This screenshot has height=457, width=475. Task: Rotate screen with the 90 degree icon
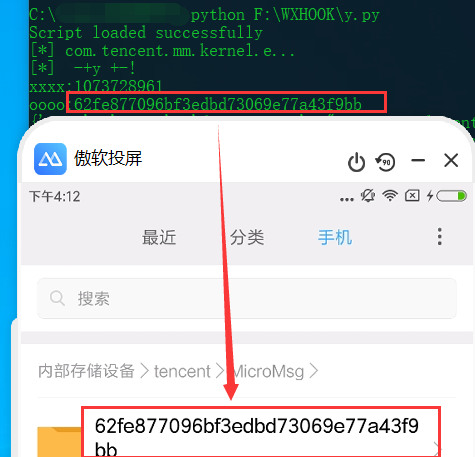coord(385,162)
